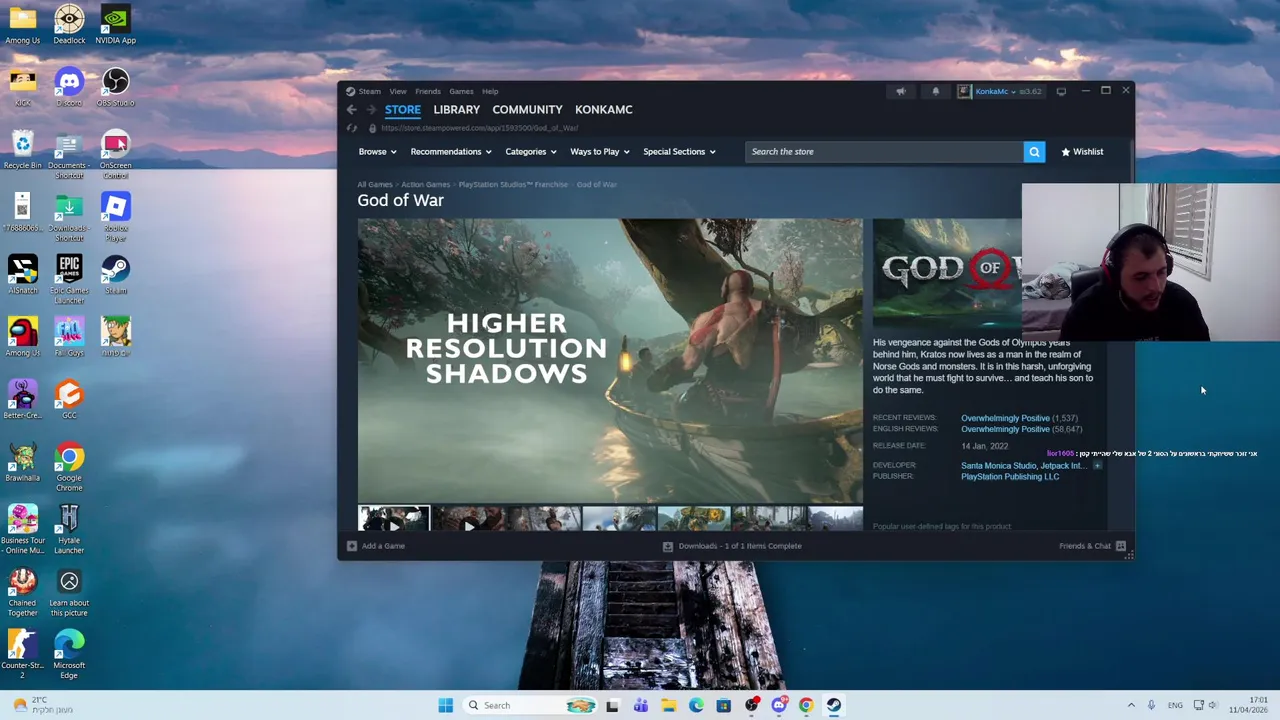Open Discord desktop shortcut
The height and width of the screenshot is (720, 1280).
tap(69, 87)
